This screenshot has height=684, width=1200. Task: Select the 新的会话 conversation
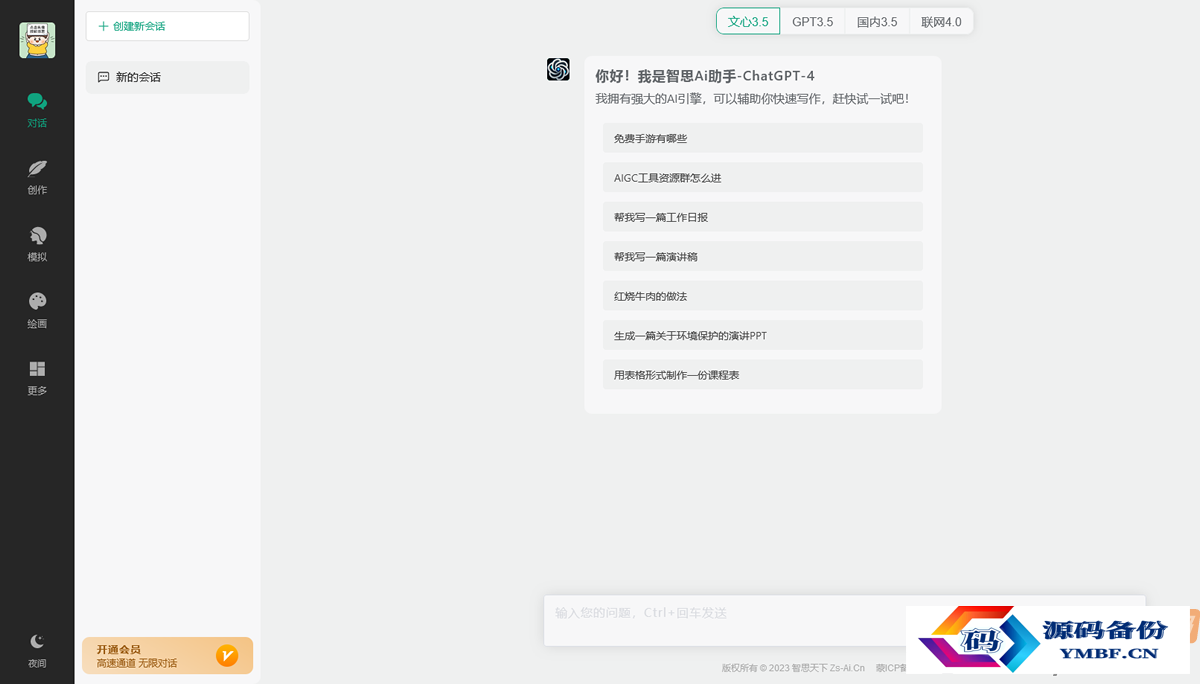(x=167, y=77)
